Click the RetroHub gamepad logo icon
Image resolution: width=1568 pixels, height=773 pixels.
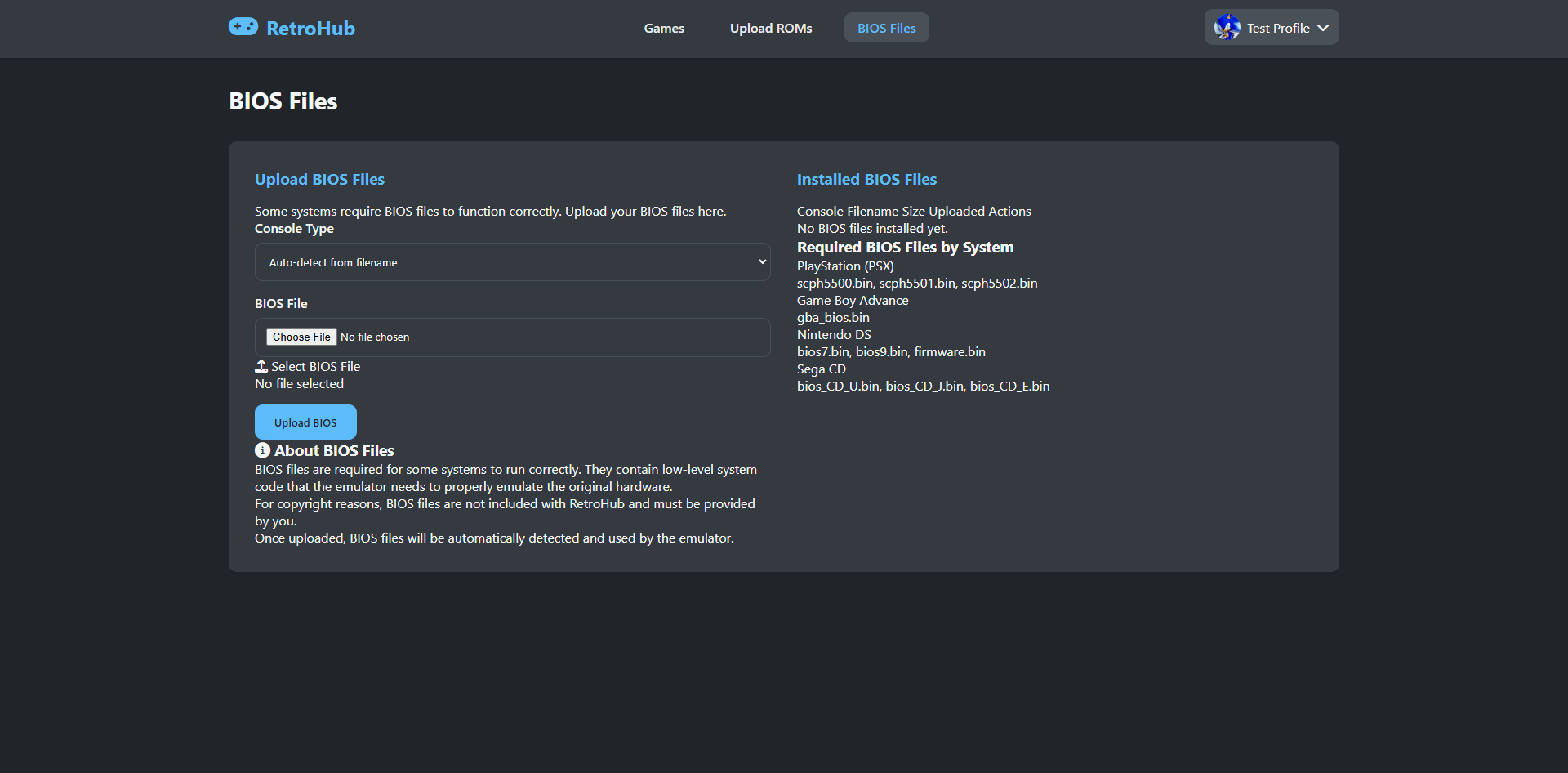(x=243, y=27)
